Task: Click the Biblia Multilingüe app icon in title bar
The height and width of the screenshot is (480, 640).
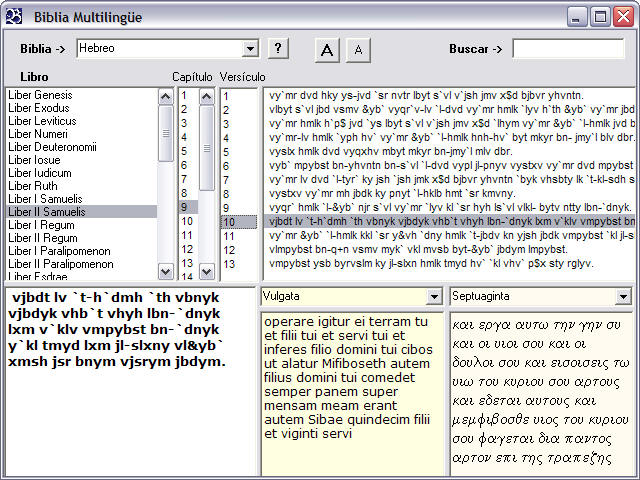Action: [x=13, y=17]
